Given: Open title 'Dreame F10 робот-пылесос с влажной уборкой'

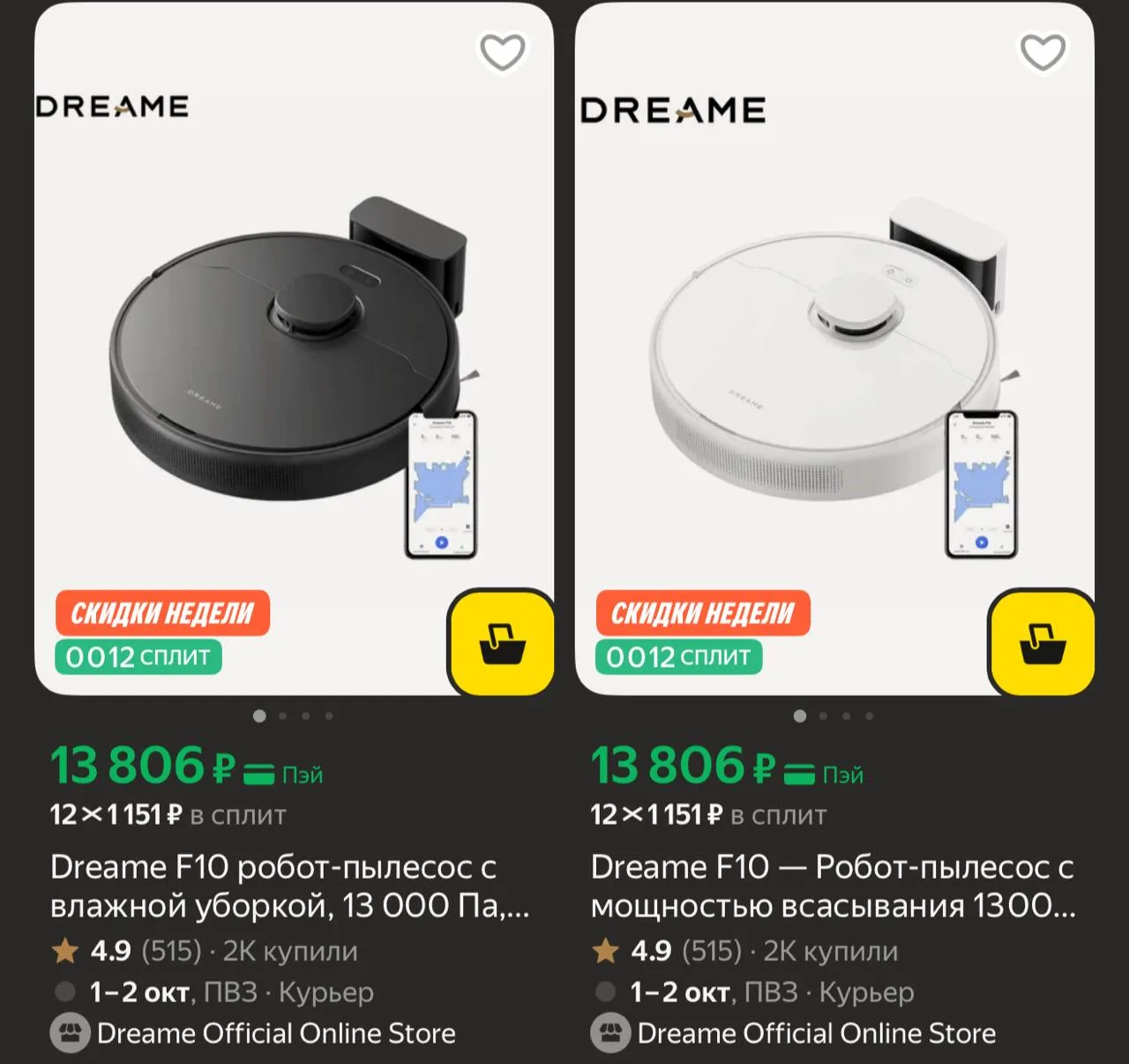Looking at the screenshot, I should [x=290, y=887].
